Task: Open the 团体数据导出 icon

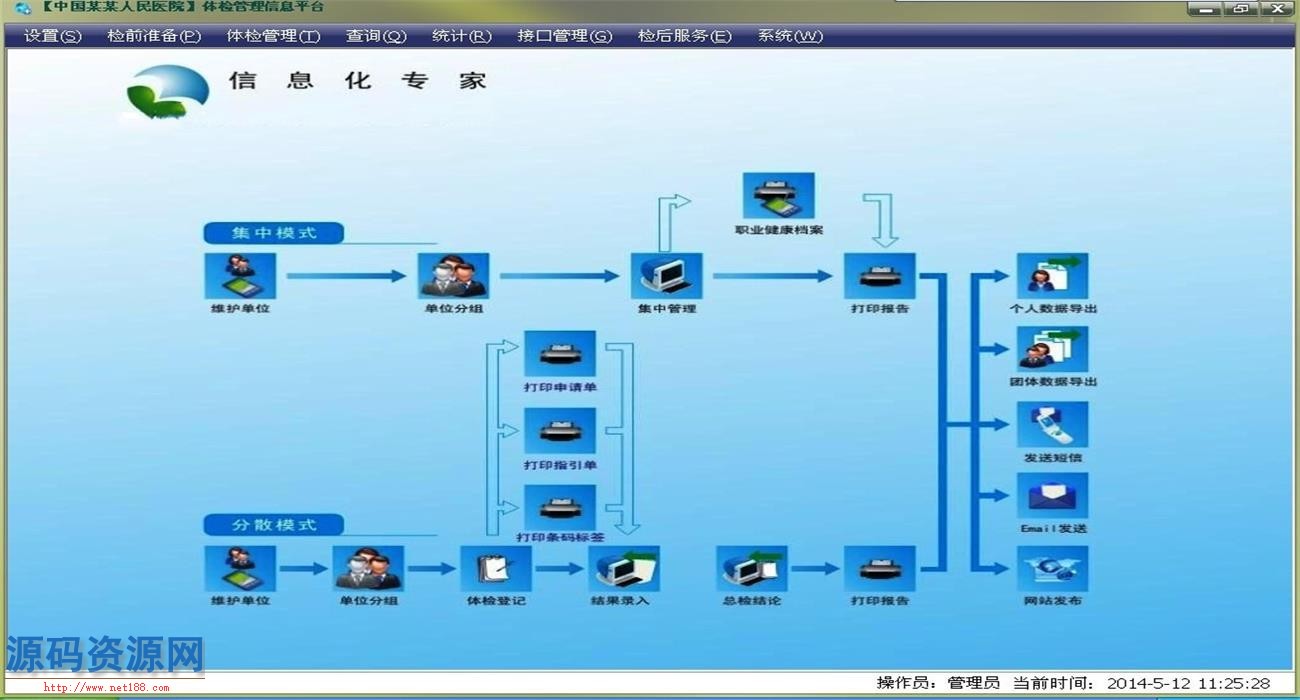Action: tap(1052, 349)
